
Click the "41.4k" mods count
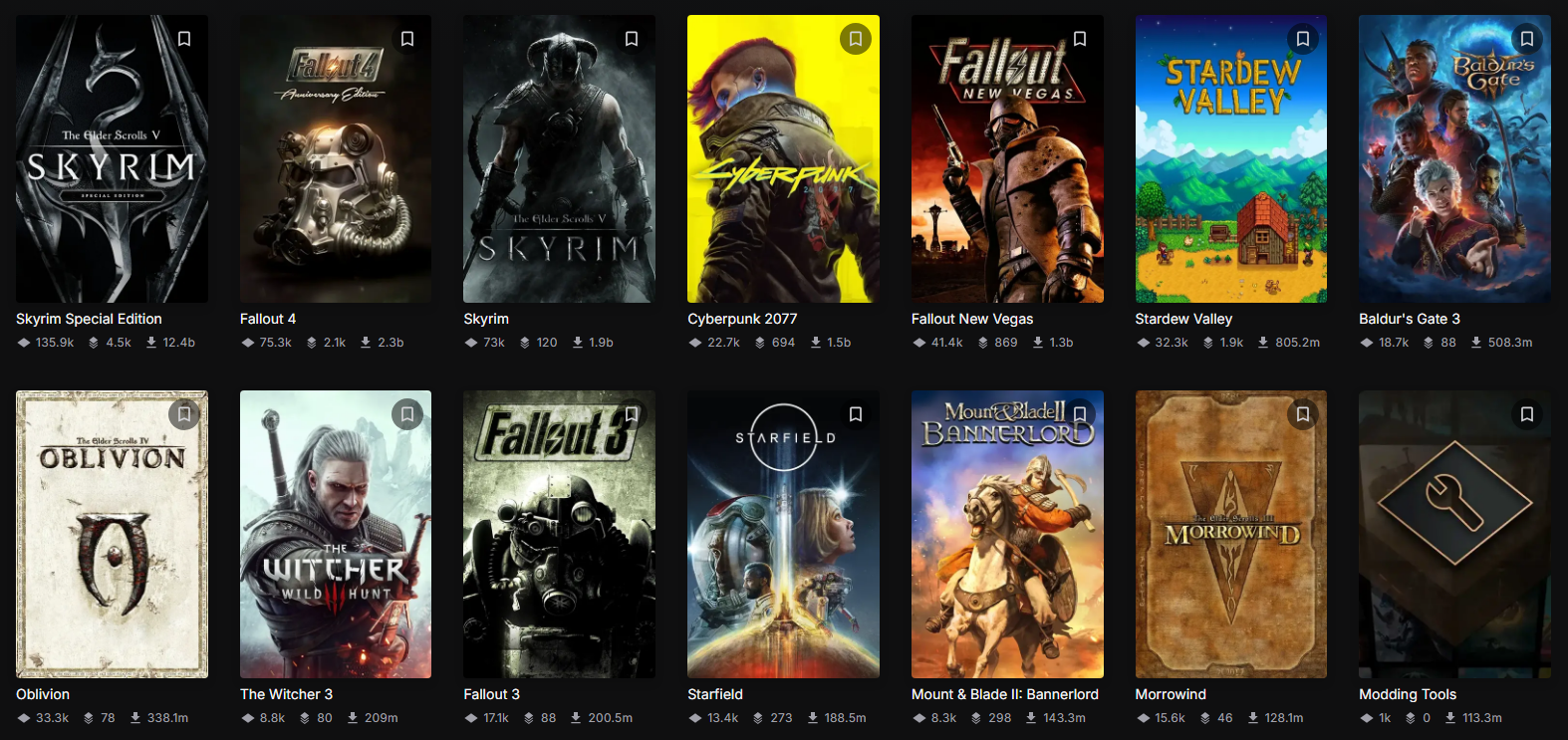point(947,343)
